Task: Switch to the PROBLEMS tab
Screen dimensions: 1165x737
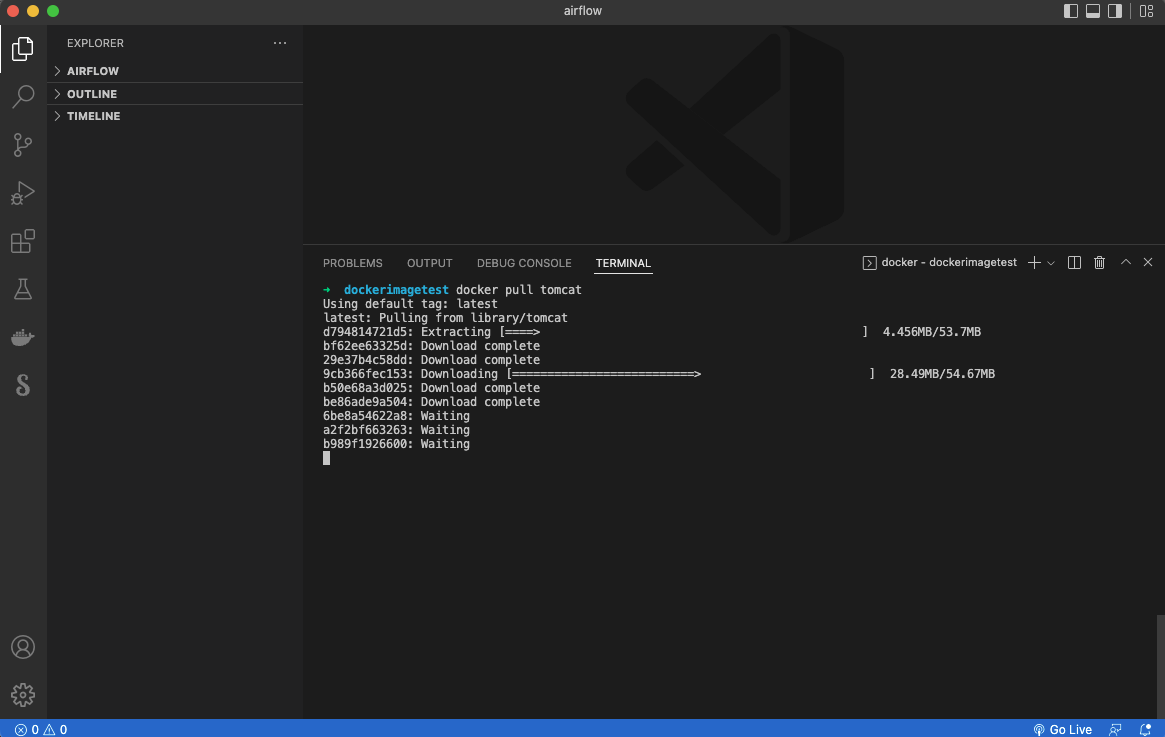Action: tap(353, 263)
